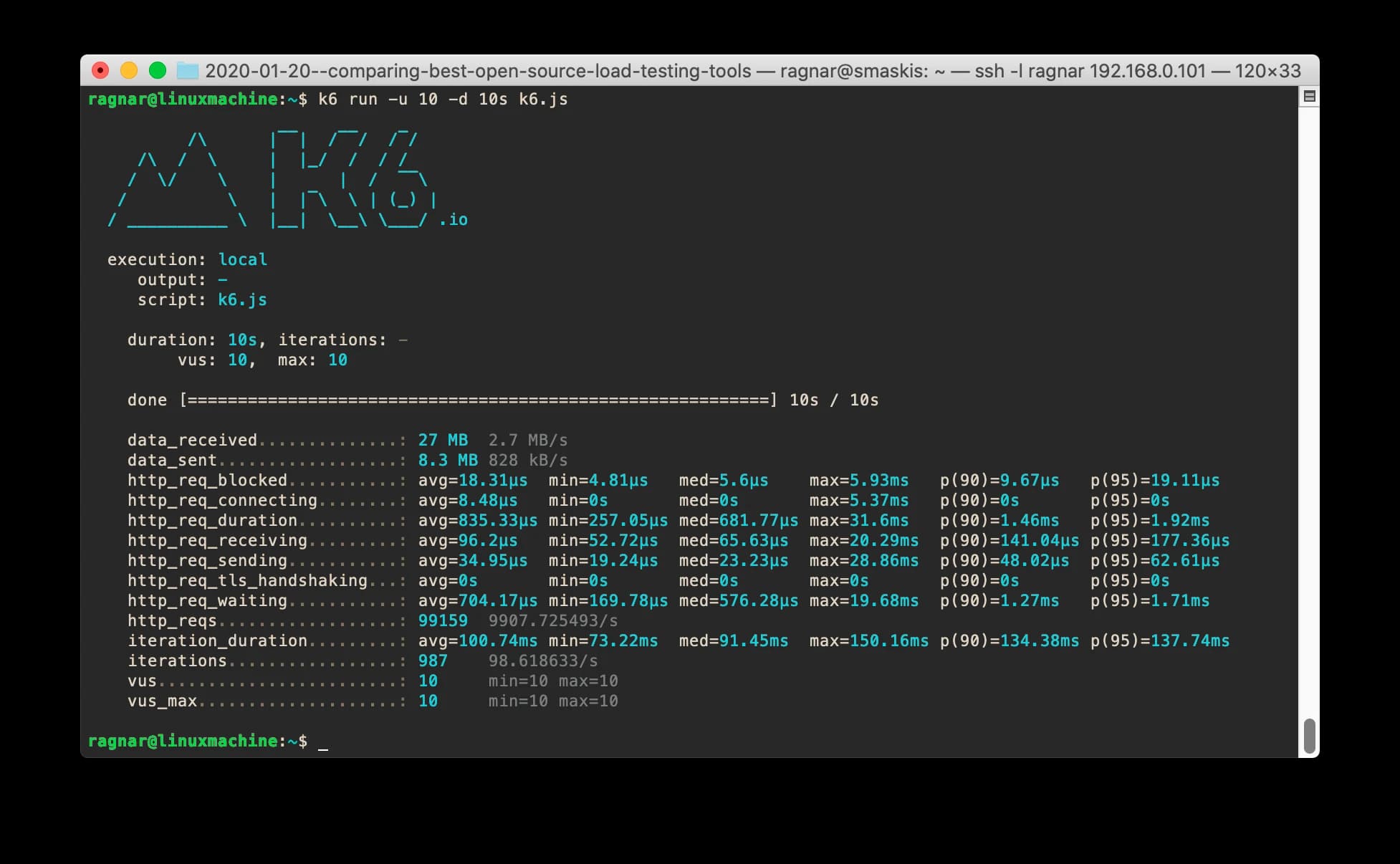Click the k6 ASCII art logo
The height and width of the screenshot is (864, 1400).
(x=272, y=179)
